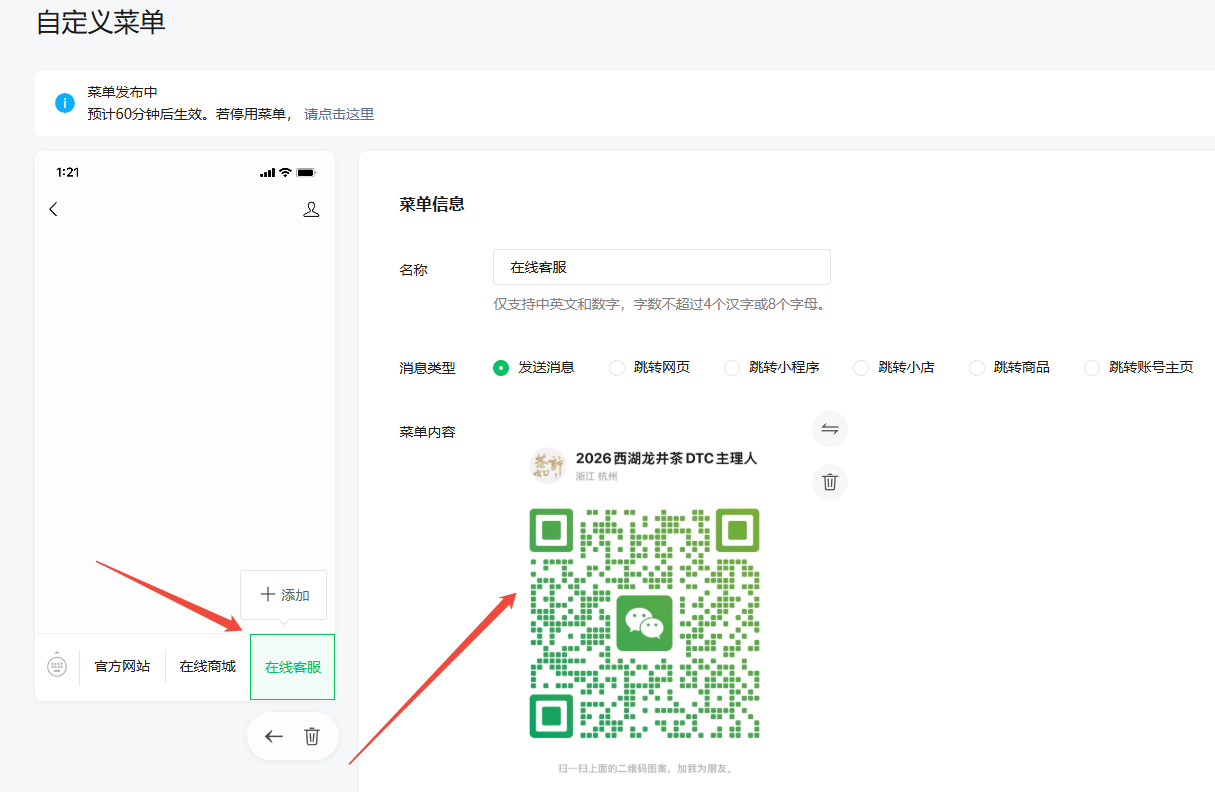Choose the 跳转网页 message type
Image resolution: width=1215 pixels, height=792 pixels.
click(x=617, y=368)
